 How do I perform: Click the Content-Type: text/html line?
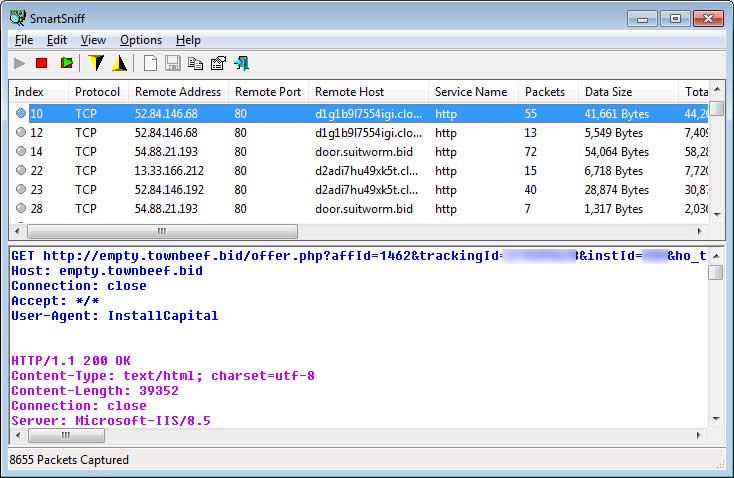[163, 376]
